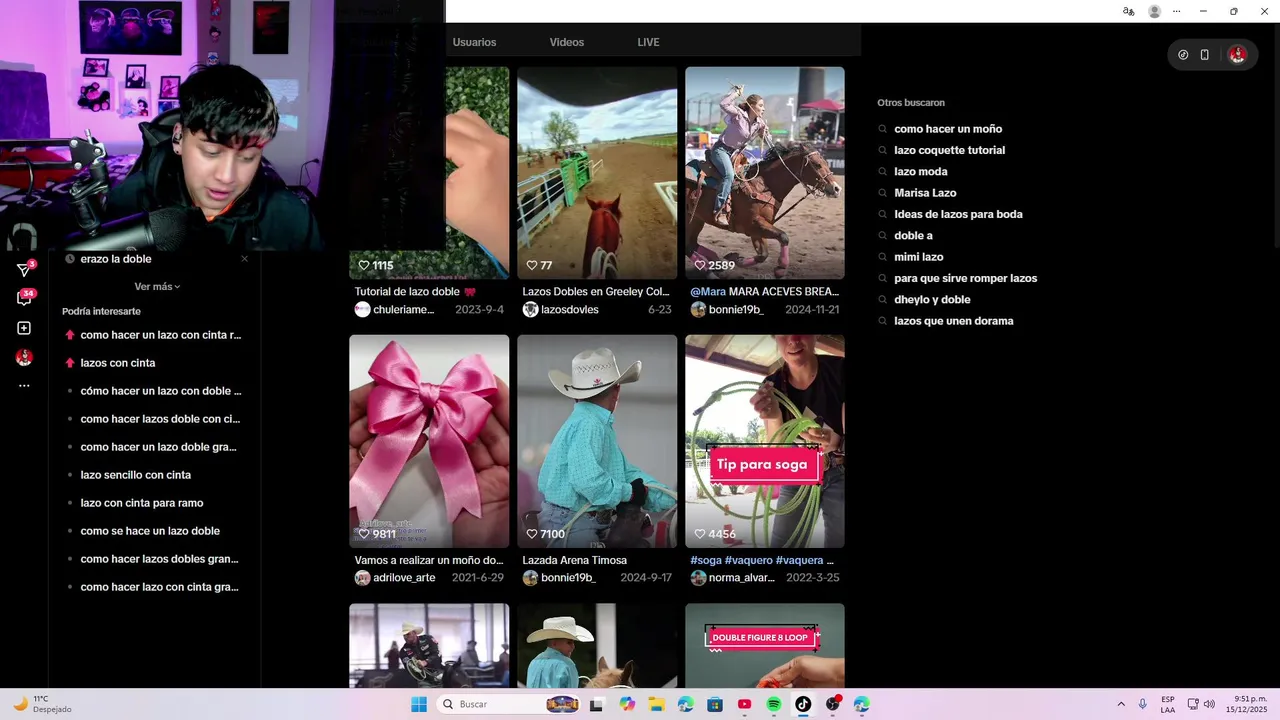The width and height of the screenshot is (1280, 720).
Task: Open the three-dot more menu in sidebar
Action: (24, 385)
